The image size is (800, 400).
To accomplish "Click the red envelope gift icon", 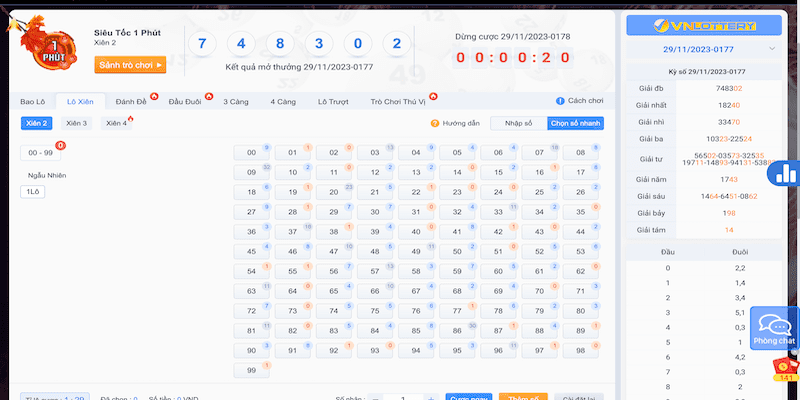I will 785,369.
